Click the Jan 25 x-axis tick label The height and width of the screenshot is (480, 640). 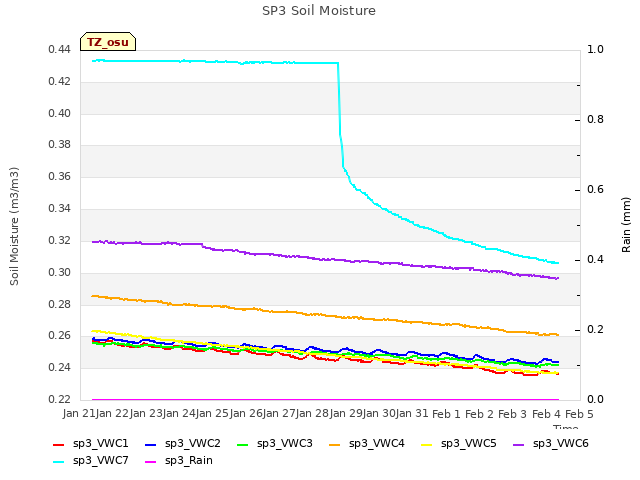[x=212, y=414]
